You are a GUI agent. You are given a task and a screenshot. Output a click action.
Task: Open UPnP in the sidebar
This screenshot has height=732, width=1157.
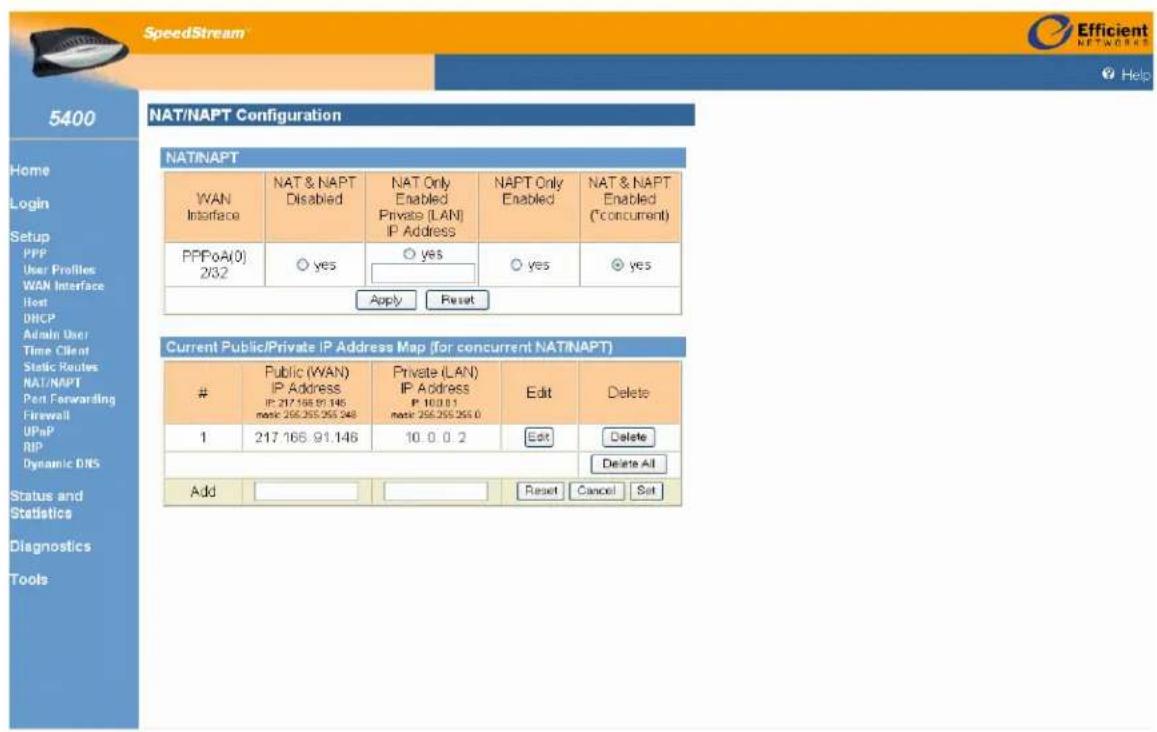coord(38,432)
